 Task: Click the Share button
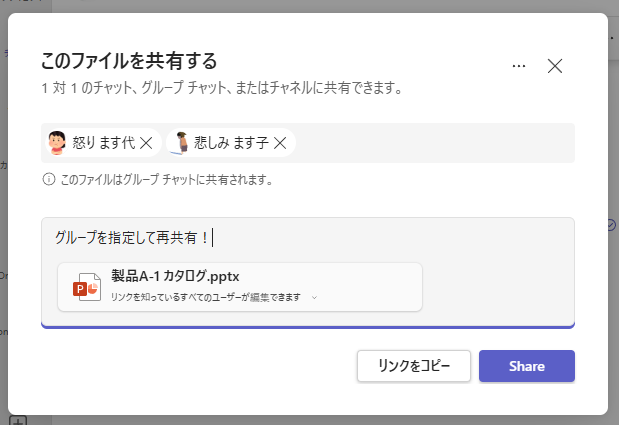coord(527,366)
